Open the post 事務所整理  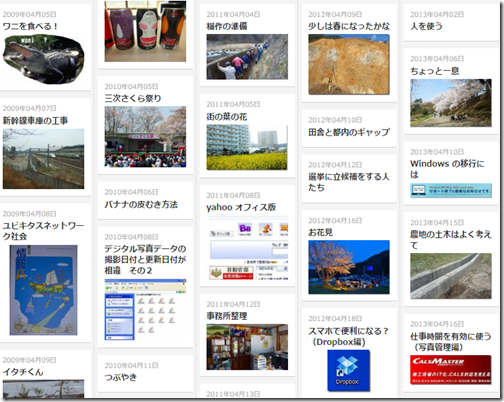(227, 316)
